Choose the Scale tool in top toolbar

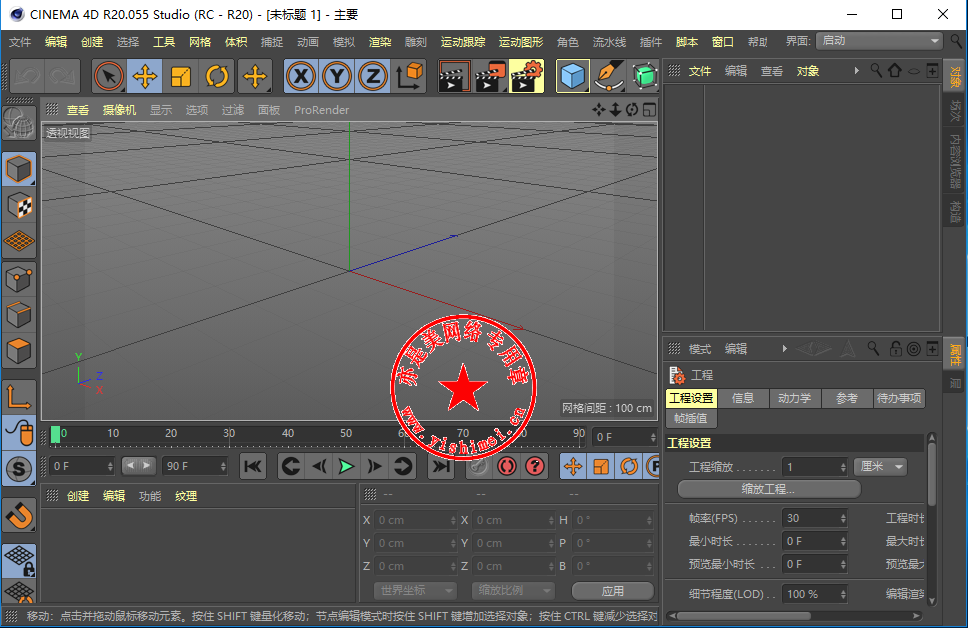click(180, 77)
